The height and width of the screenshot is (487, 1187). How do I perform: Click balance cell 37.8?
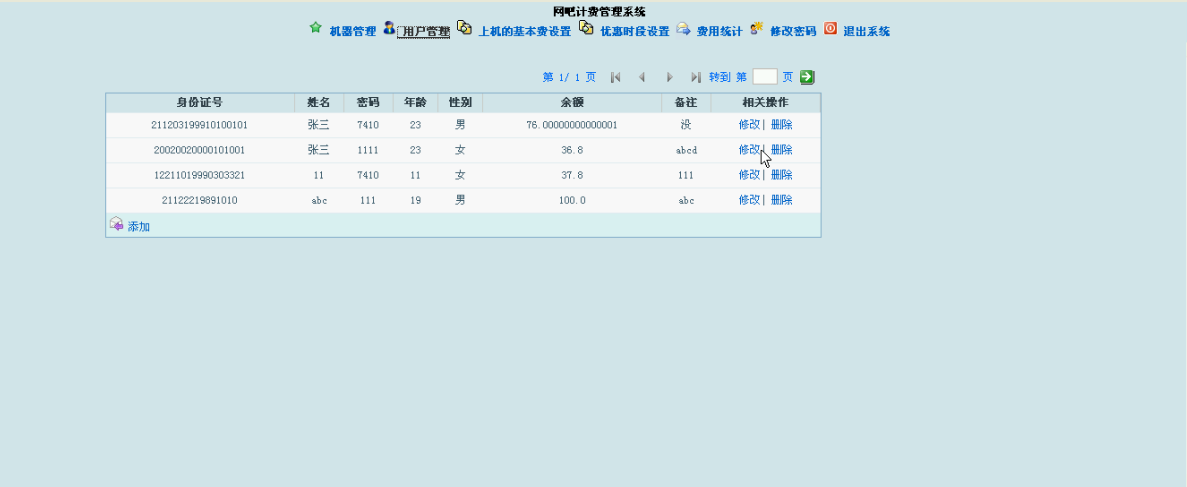[572, 175]
